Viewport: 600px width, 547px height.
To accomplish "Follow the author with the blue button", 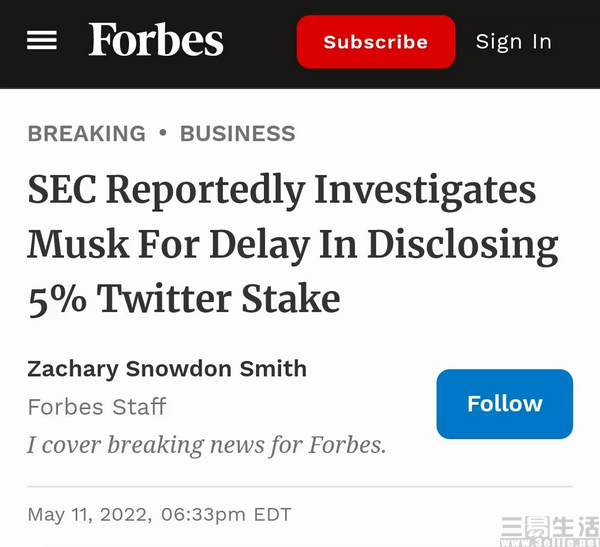I will coord(504,404).
